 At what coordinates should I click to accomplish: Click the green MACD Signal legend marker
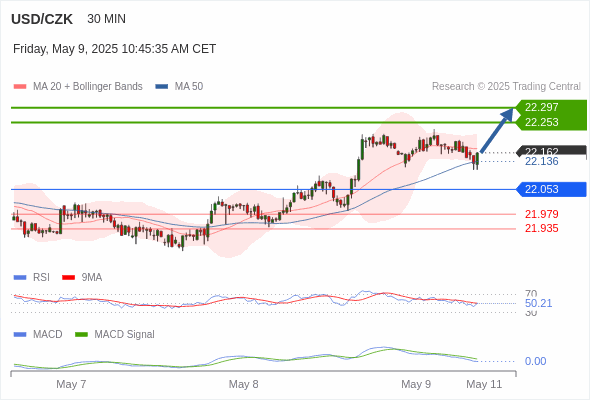pyautogui.click(x=81, y=335)
